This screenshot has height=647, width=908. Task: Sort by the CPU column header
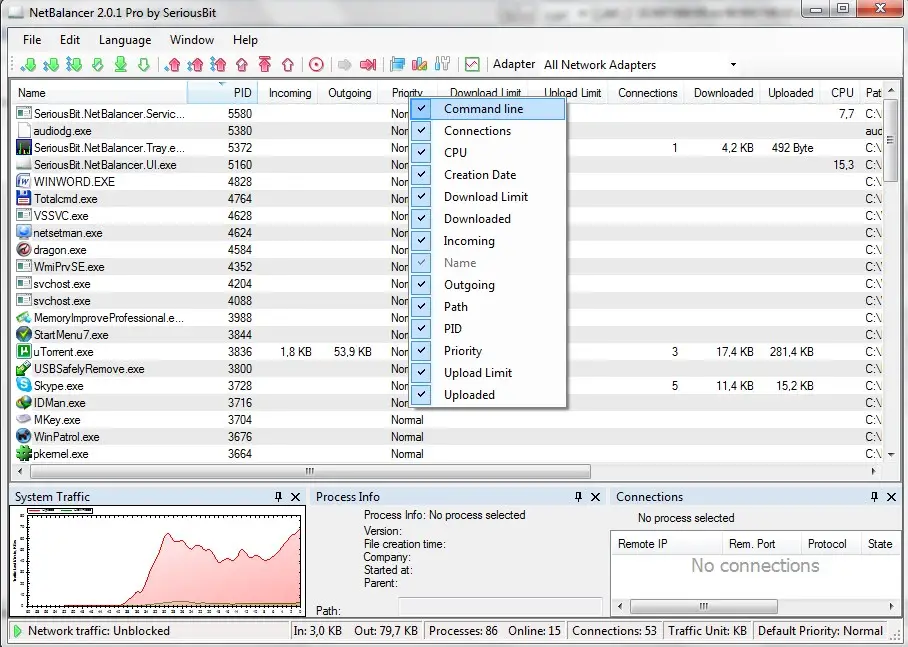[840, 93]
